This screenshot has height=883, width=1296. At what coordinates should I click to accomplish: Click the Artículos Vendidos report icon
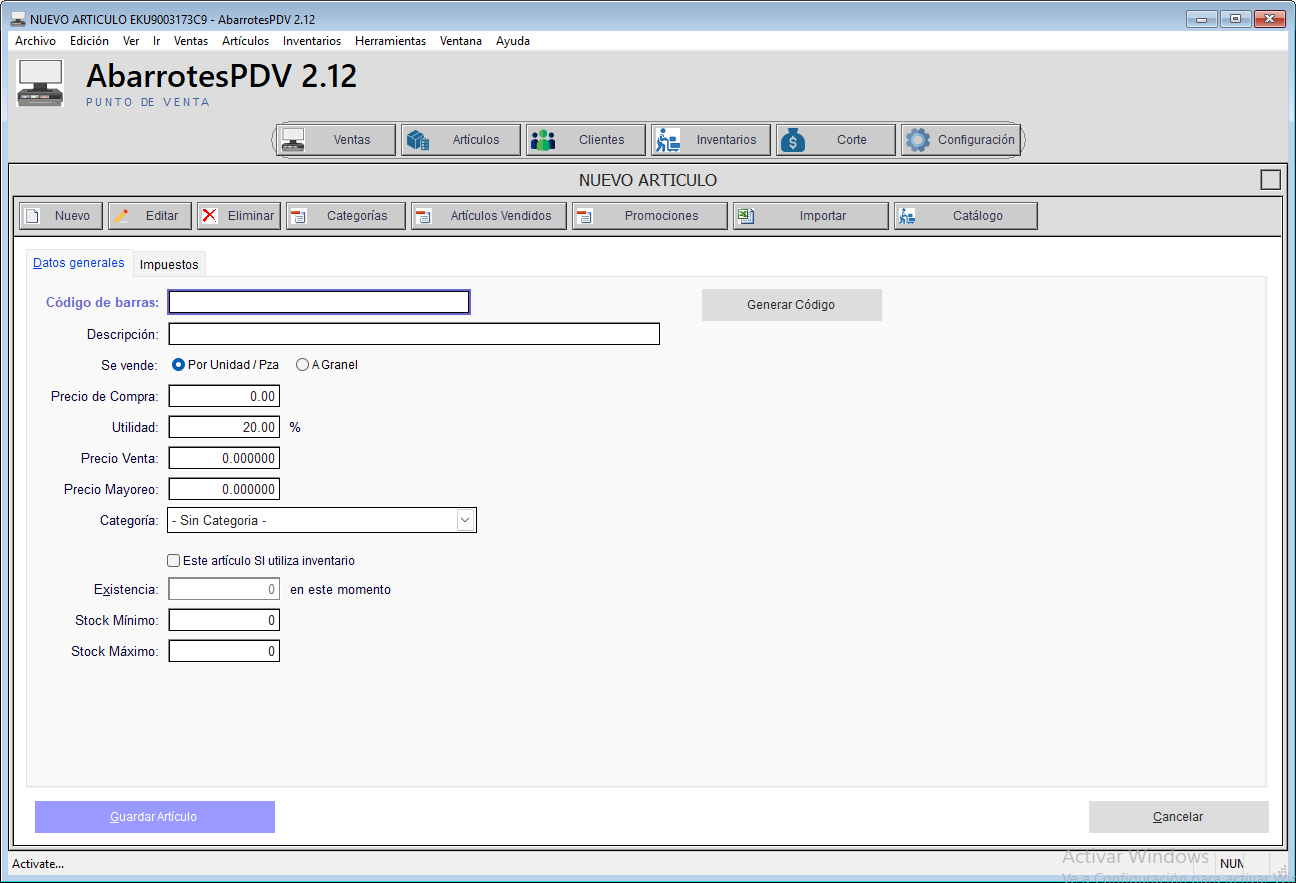[424, 216]
